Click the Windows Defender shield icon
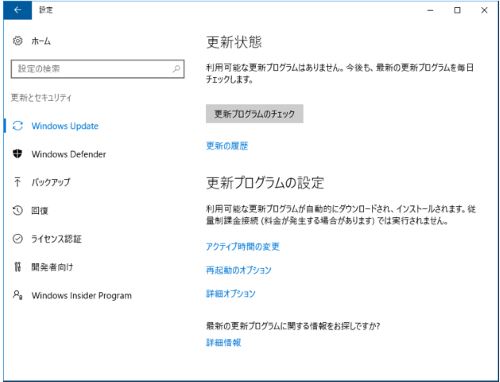 (x=17, y=154)
